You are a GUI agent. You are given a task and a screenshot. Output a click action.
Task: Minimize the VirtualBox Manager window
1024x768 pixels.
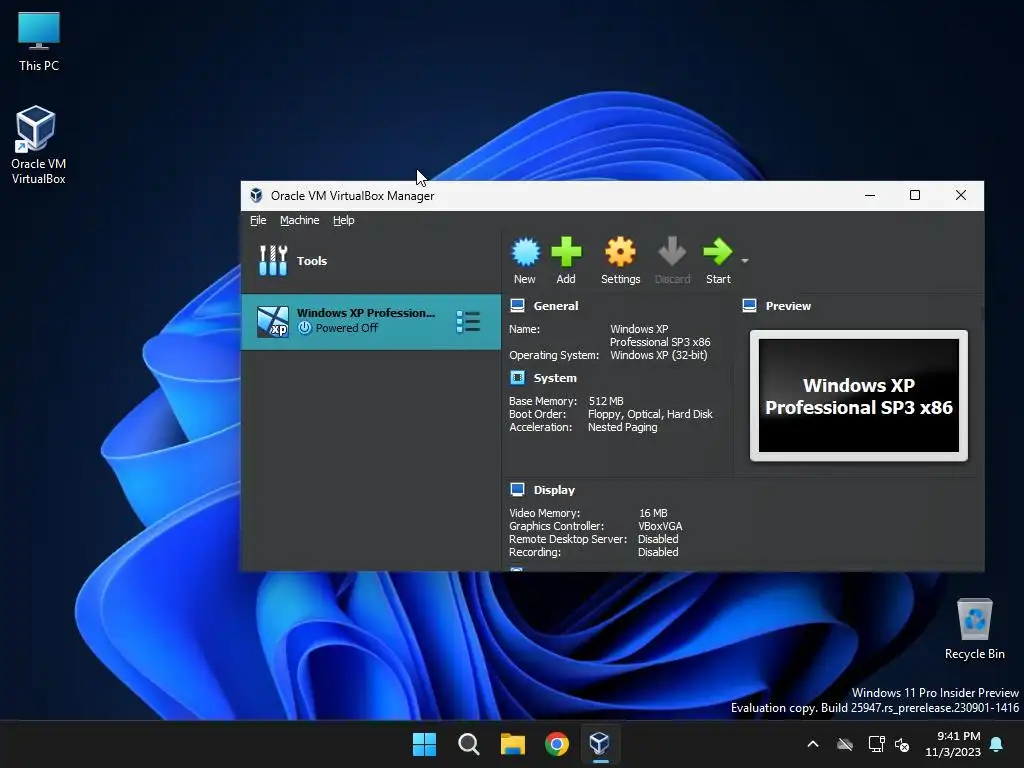[870, 195]
